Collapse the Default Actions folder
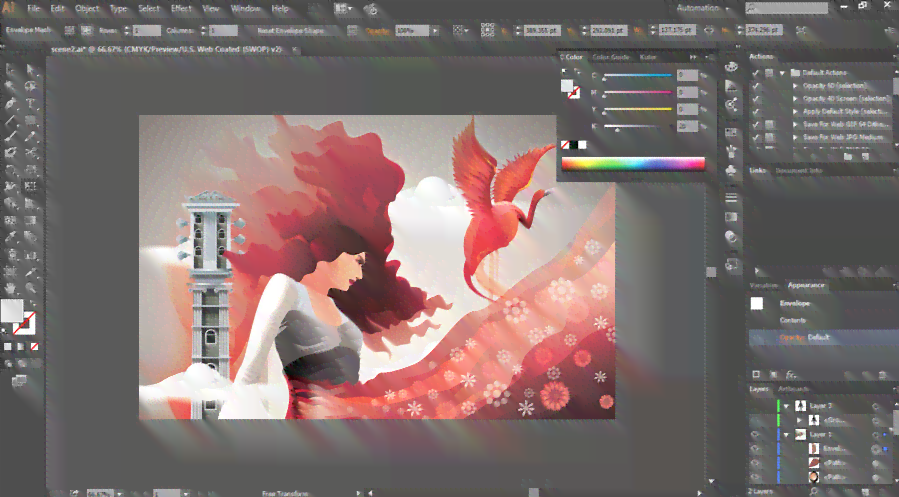899x497 pixels. pos(782,73)
